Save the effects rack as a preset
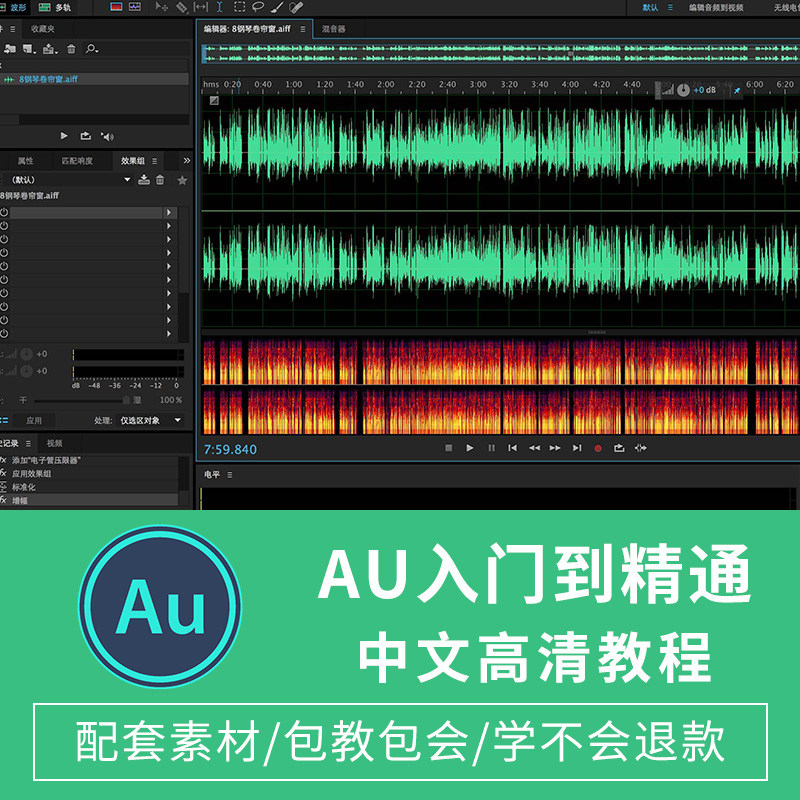The width and height of the screenshot is (800, 800). 144,180
